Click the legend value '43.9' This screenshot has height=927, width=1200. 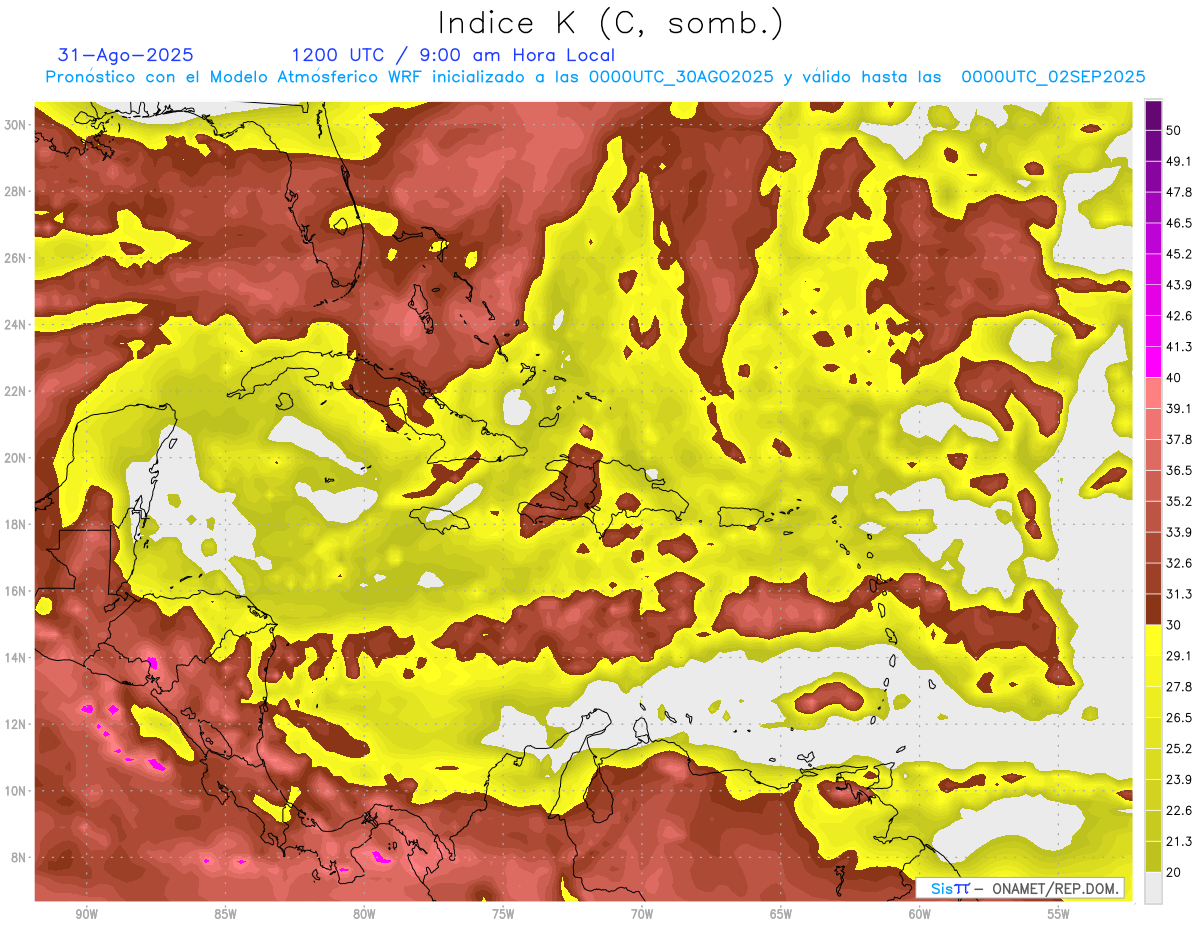point(1179,285)
